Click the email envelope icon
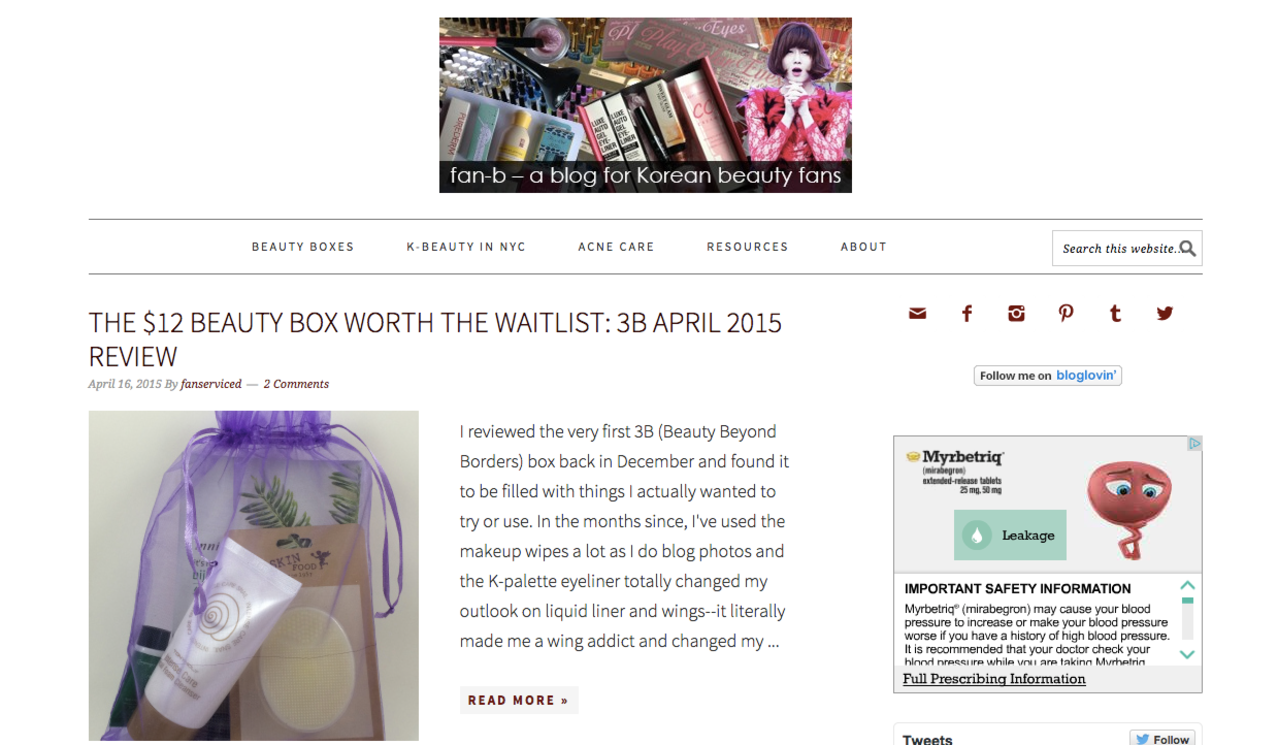 [917, 314]
